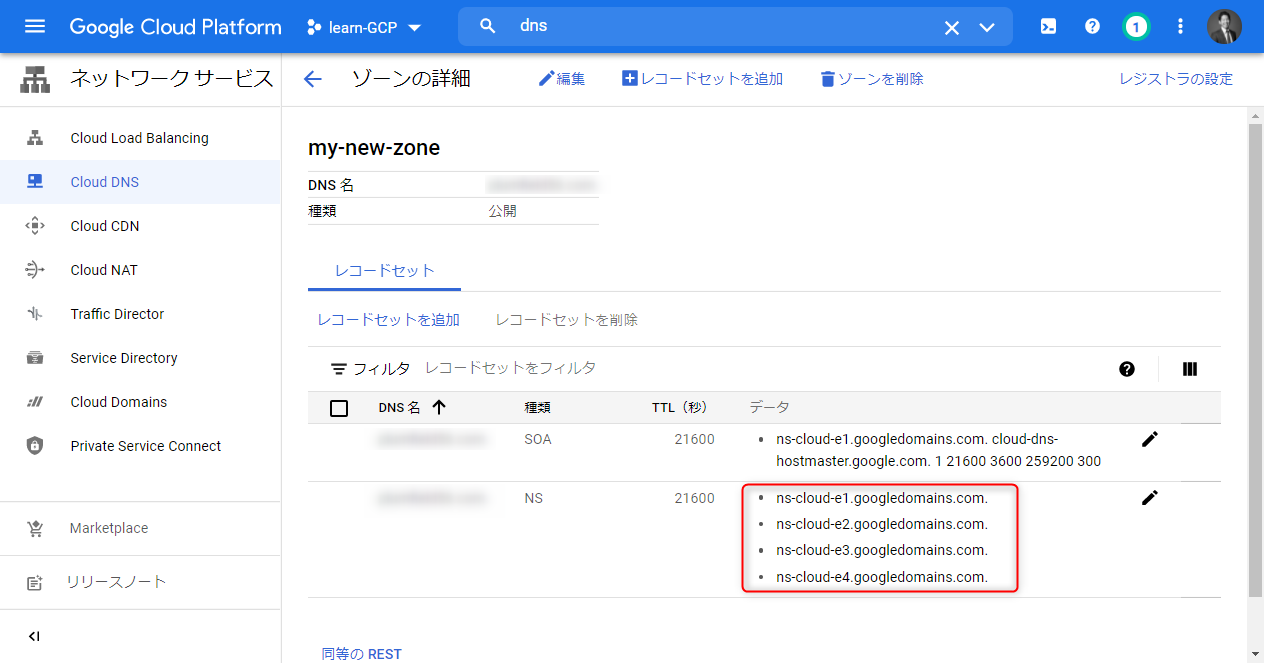This screenshot has width=1264, height=663.
Task: Select Traffic Director in sidebar
Action: tap(140, 314)
